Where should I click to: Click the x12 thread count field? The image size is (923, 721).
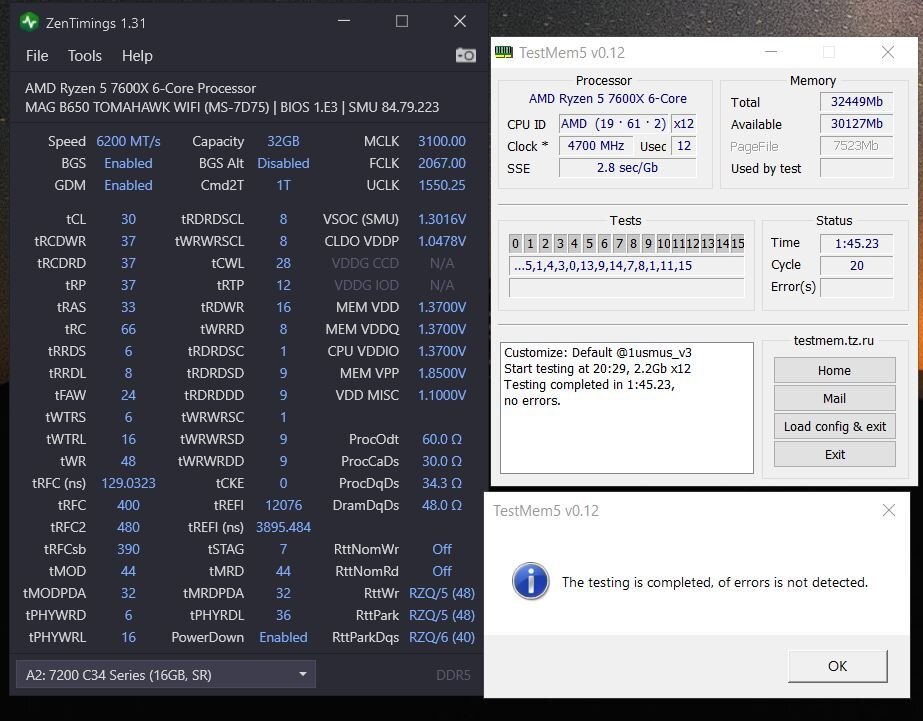pos(683,124)
